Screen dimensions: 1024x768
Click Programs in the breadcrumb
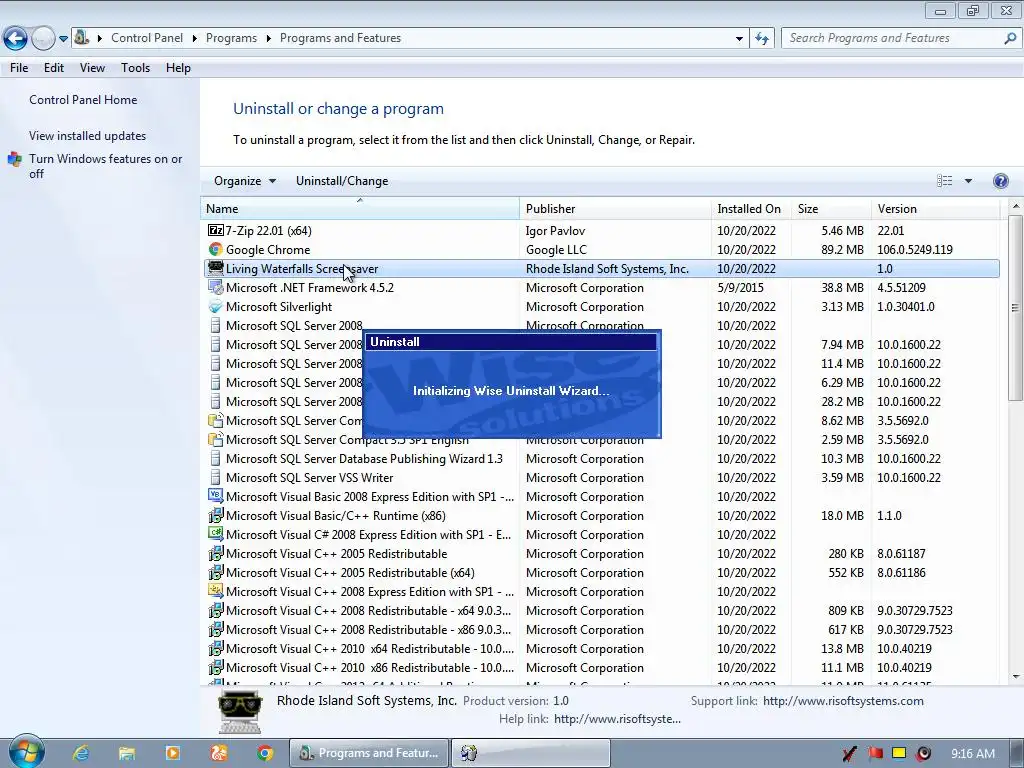click(231, 38)
